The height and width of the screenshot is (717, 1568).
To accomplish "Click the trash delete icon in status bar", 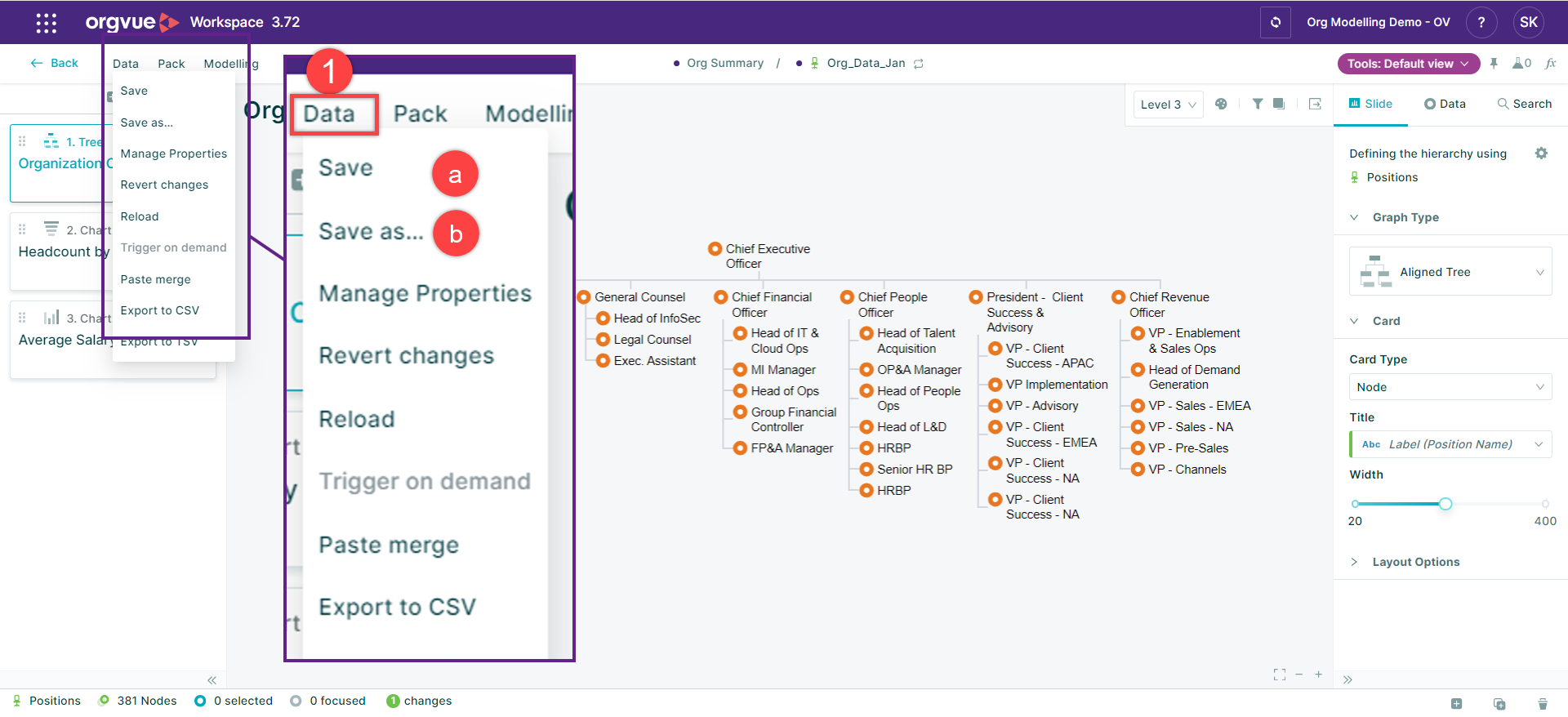I will click(1543, 703).
